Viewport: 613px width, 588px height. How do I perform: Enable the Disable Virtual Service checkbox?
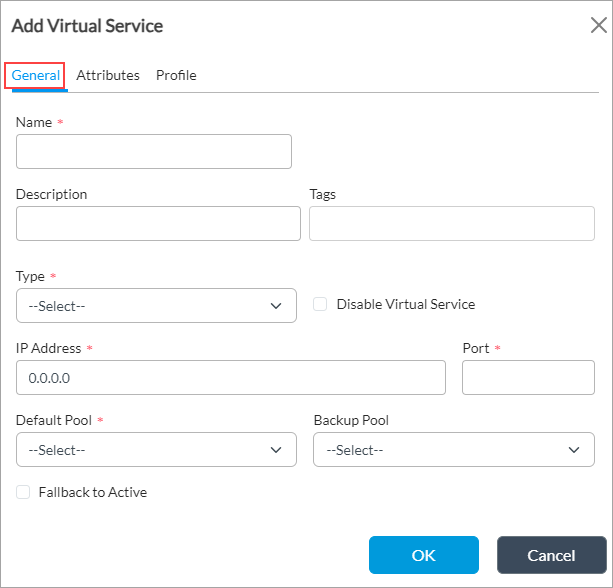click(x=321, y=304)
